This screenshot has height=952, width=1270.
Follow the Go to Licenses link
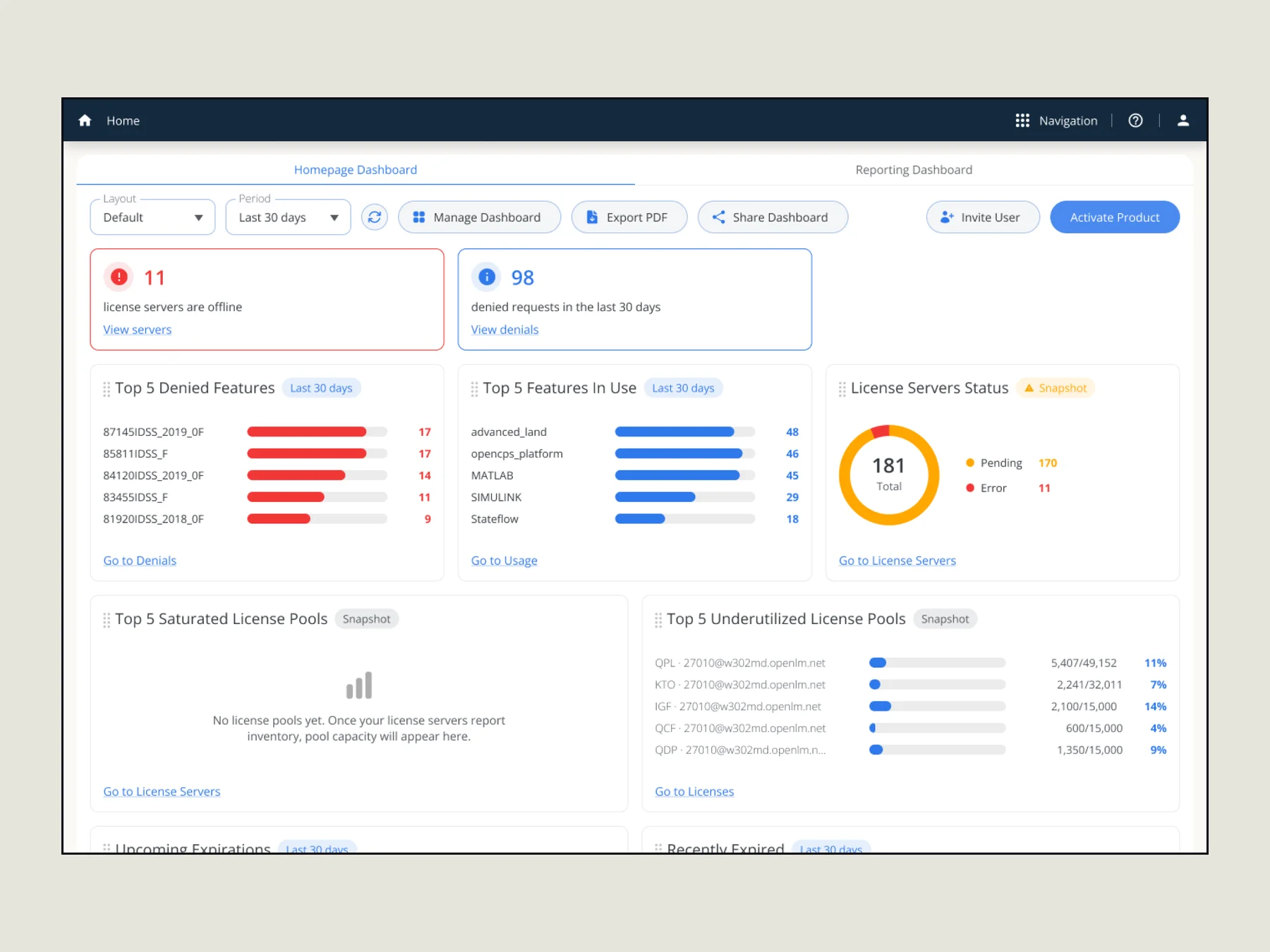pos(694,791)
